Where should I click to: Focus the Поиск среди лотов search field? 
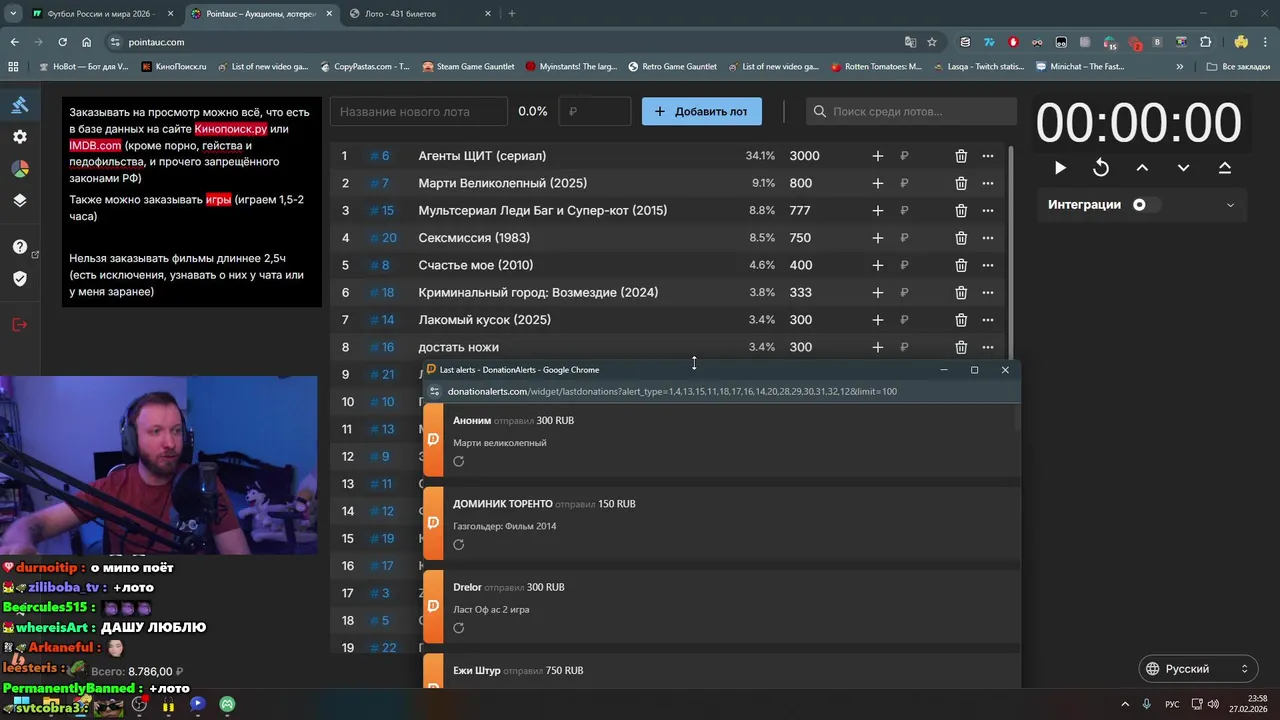(911, 111)
